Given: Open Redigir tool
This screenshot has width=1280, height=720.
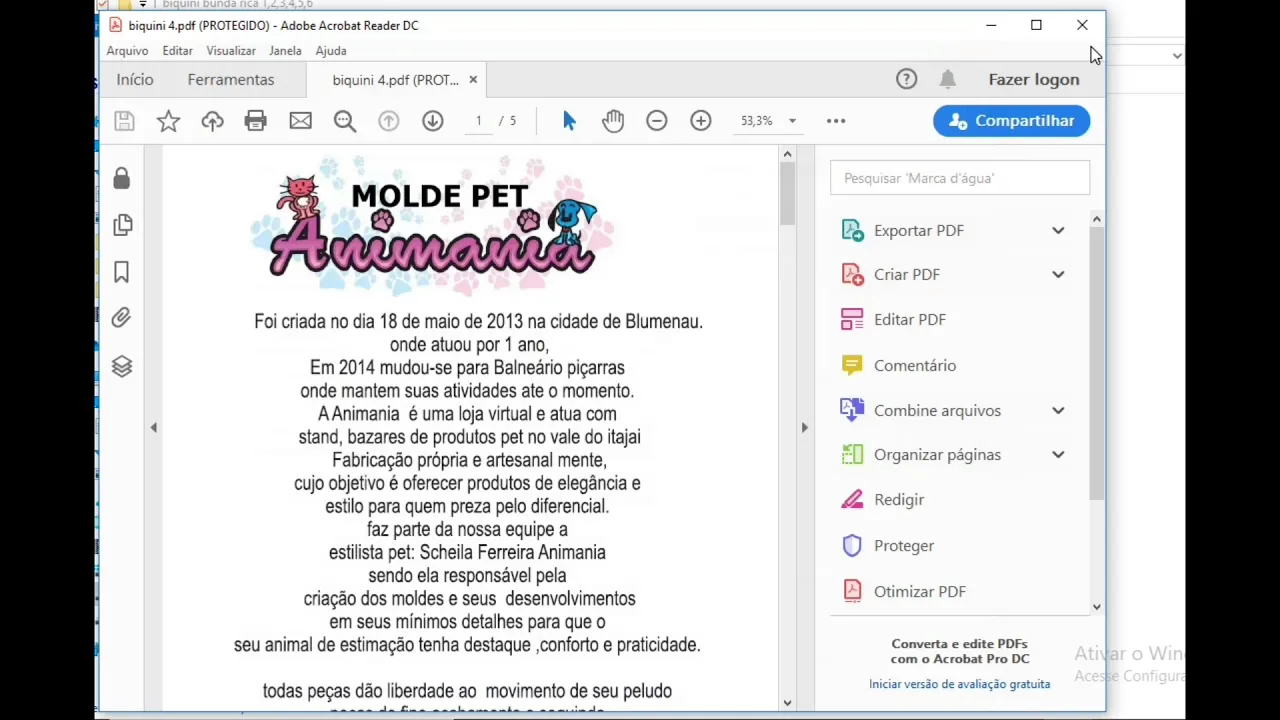Looking at the screenshot, I should [898, 500].
